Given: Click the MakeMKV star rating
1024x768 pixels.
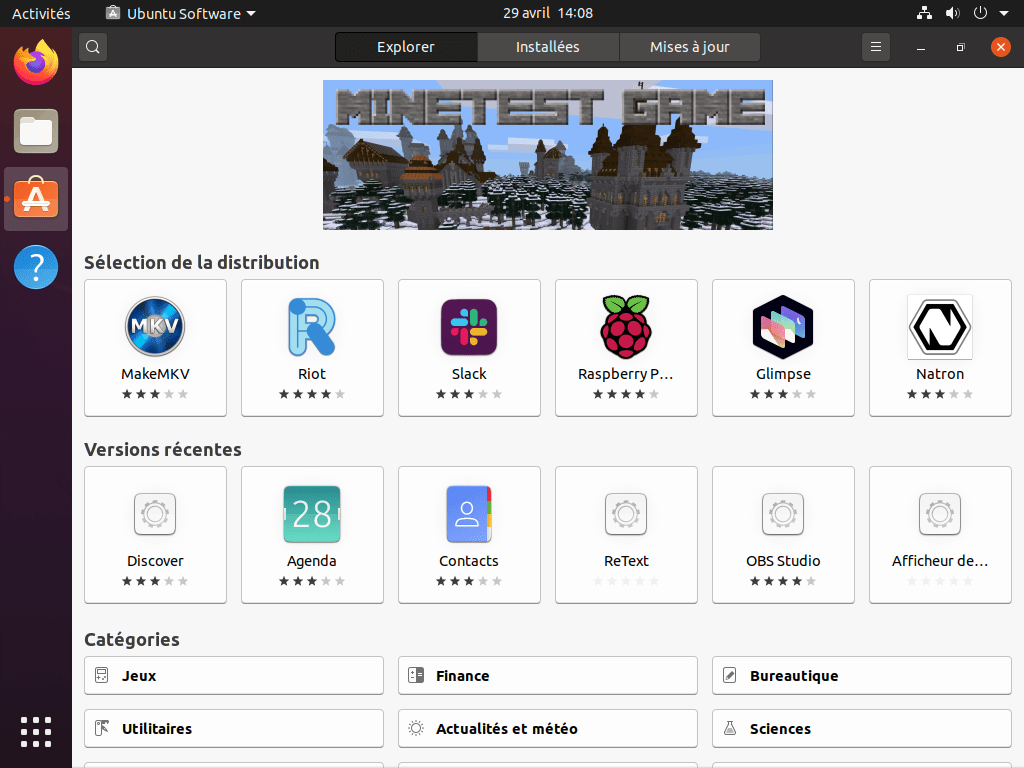Looking at the screenshot, I should coord(155,394).
